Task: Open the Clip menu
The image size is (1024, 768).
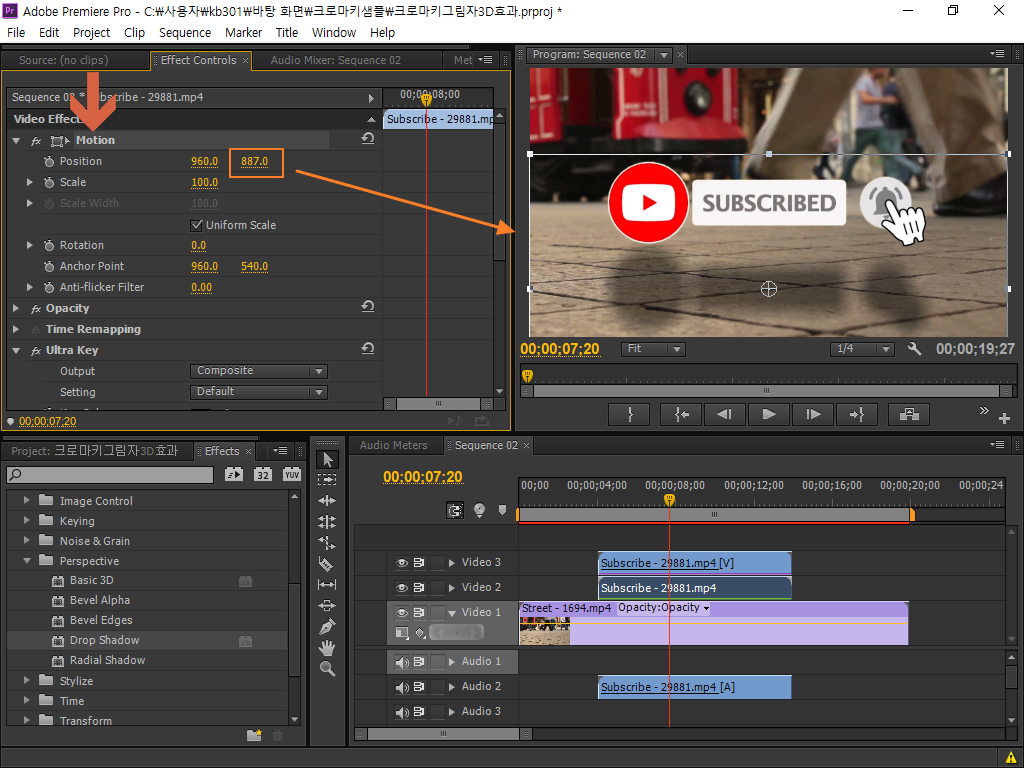Action: 135,33
